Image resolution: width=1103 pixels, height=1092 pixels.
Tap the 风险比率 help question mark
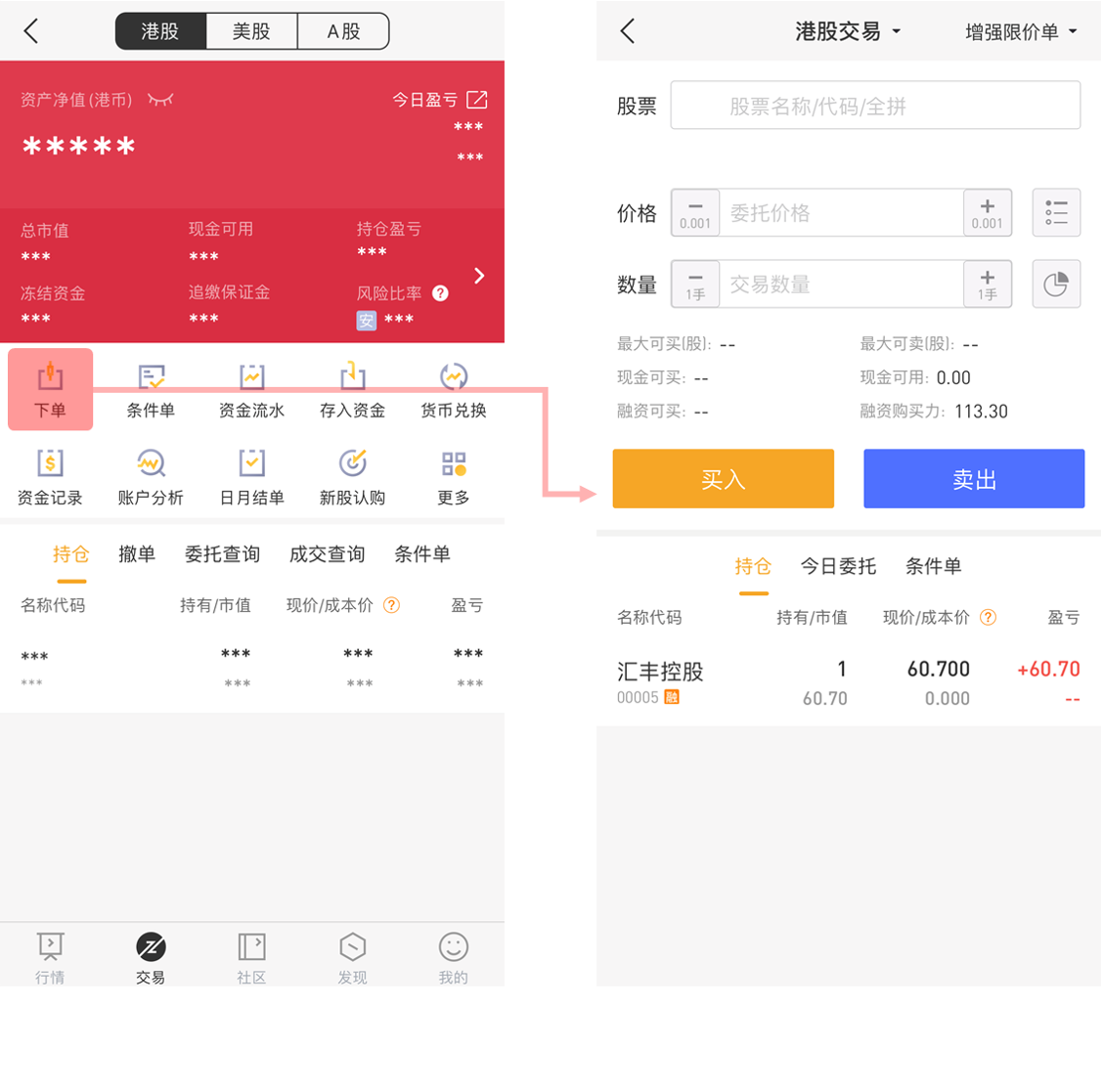click(440, 293)
